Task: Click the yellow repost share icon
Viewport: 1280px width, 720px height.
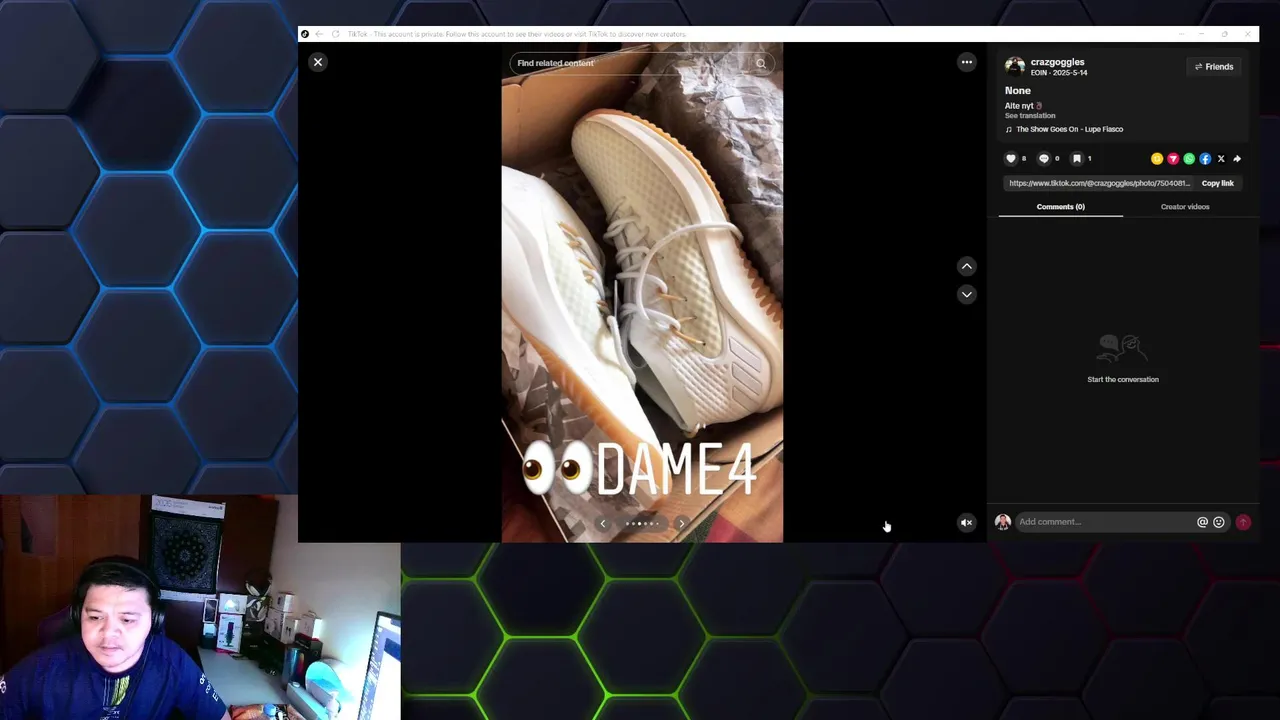Action: click(1157, 159)
